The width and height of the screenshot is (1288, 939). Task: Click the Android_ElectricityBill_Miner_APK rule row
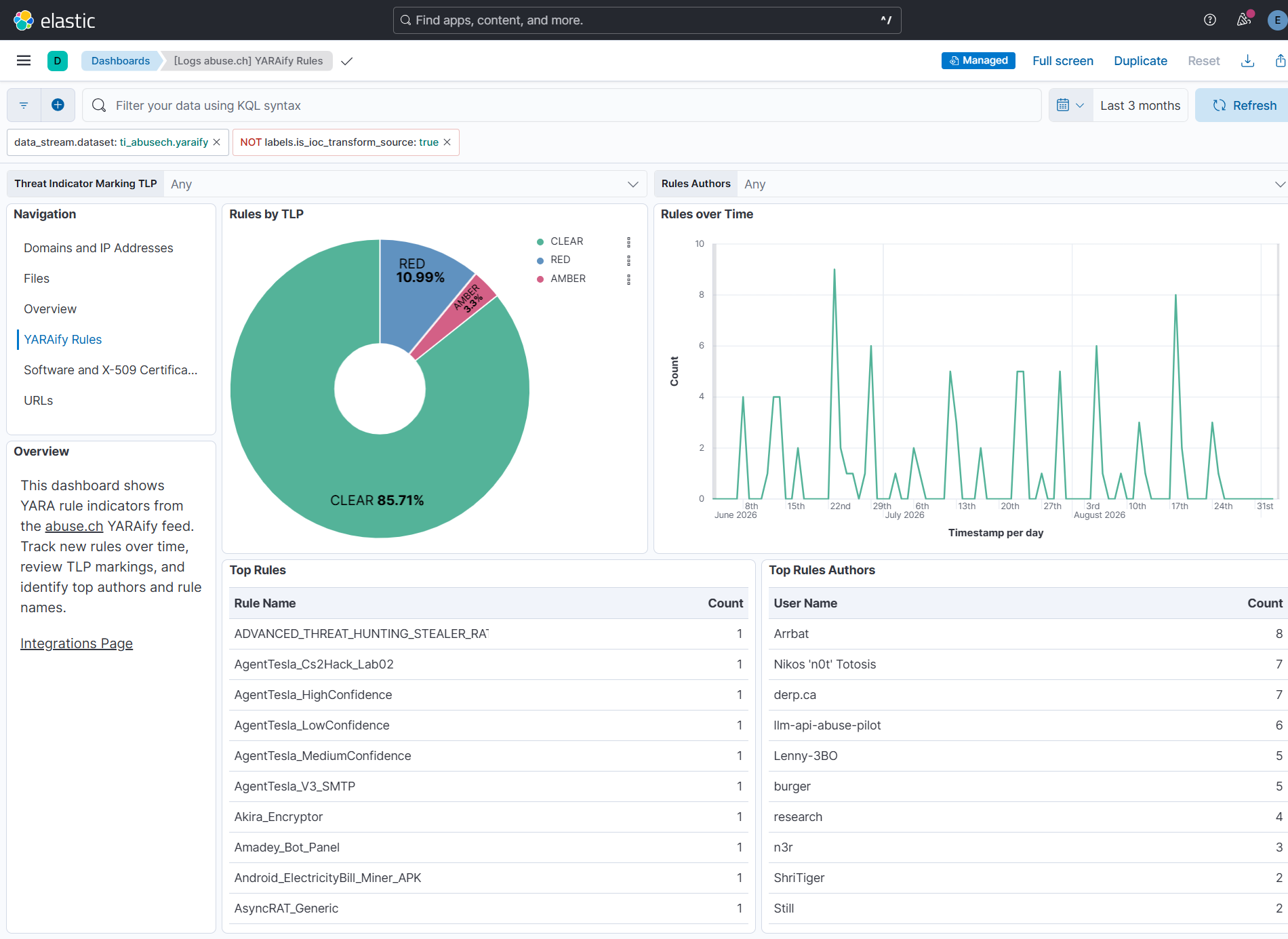[x=488, y=878]
